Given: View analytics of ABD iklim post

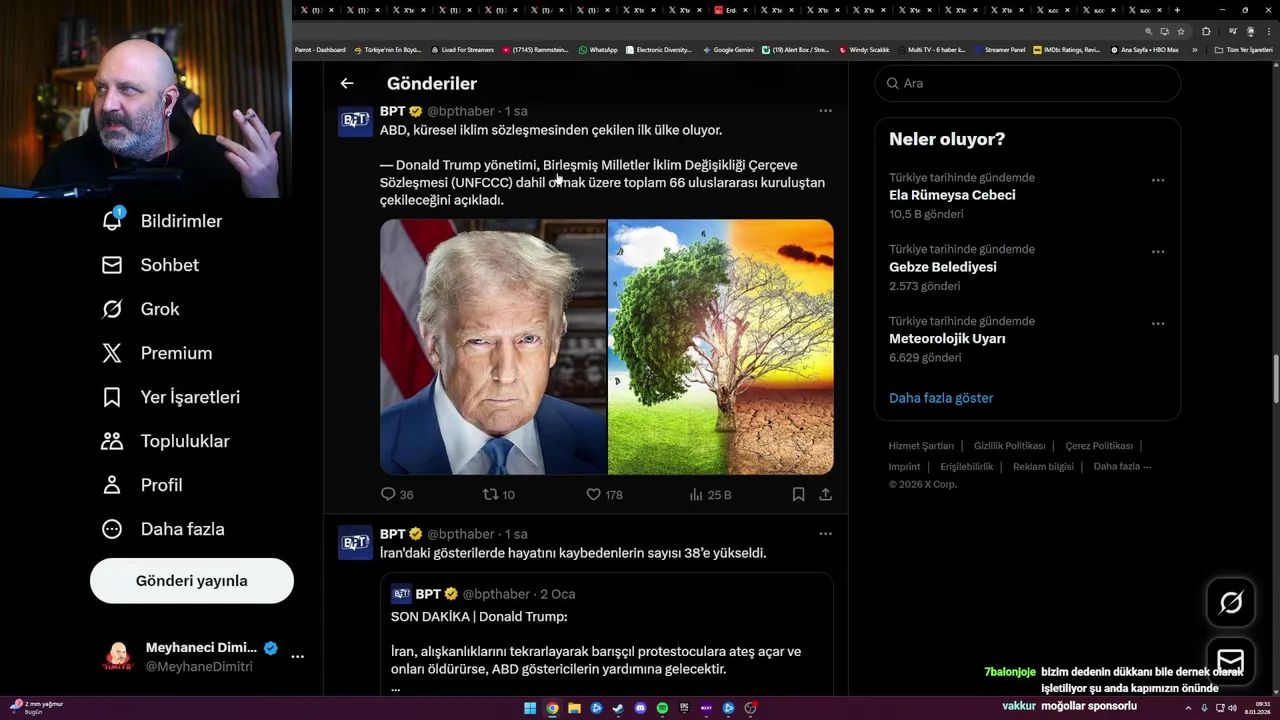Looking at the screenshot, I should (x=710, y=494).
